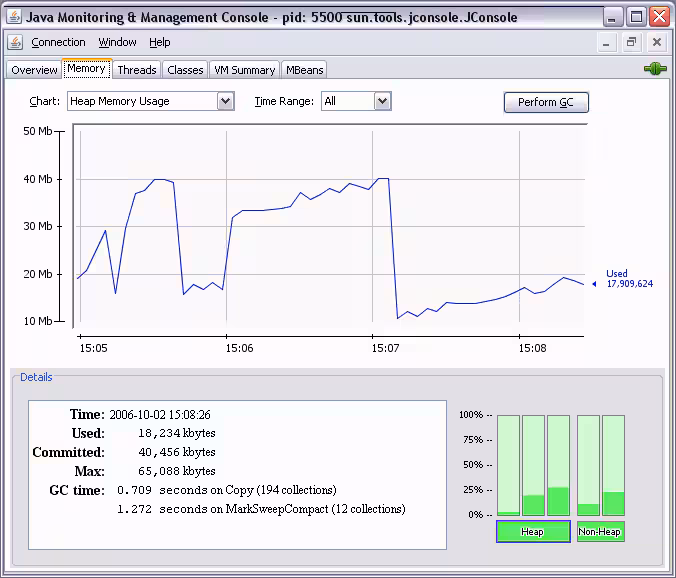Open the Help menu

pos(160,42)
